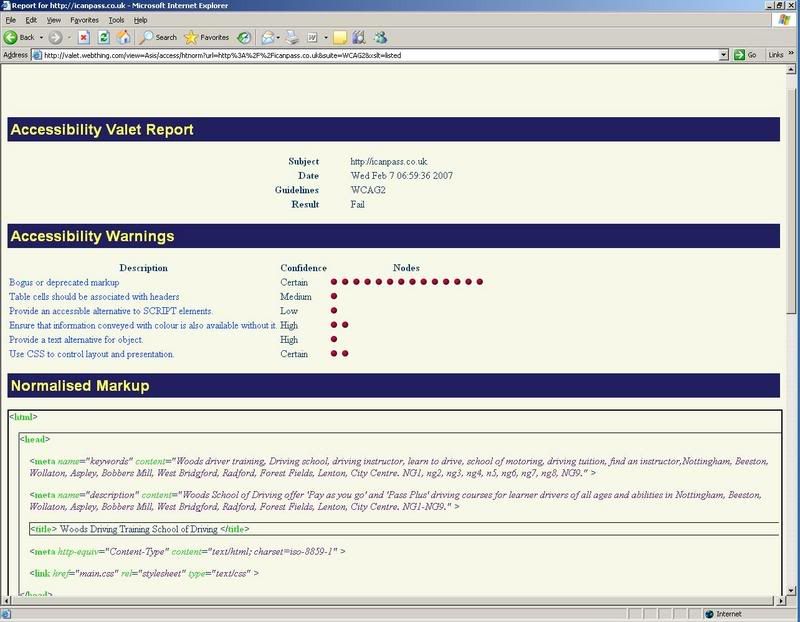Open the Back history dropdown arrow
The height and width of the screenshot is (622, 800).
point(41,37)
